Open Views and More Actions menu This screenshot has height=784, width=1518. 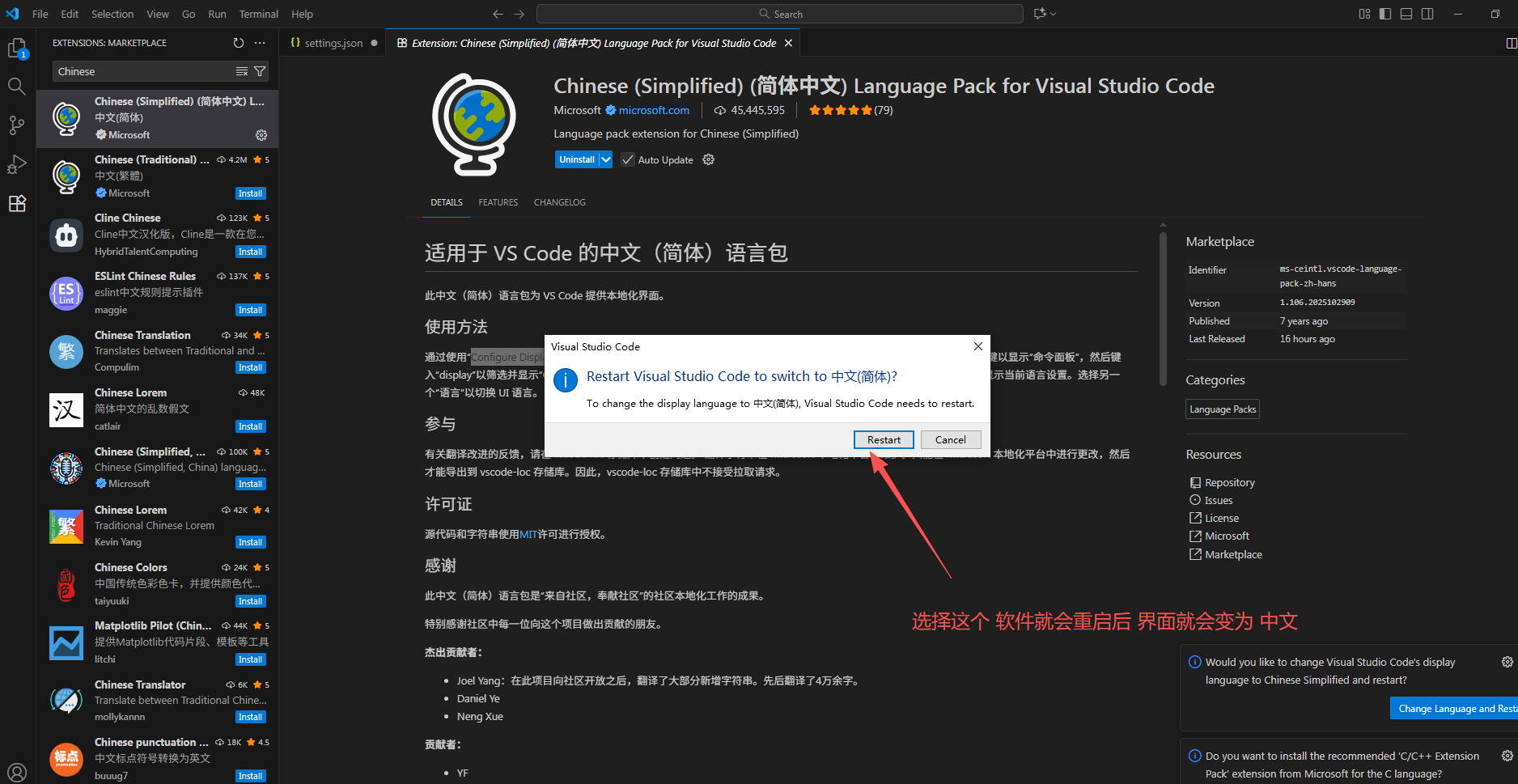260,42
